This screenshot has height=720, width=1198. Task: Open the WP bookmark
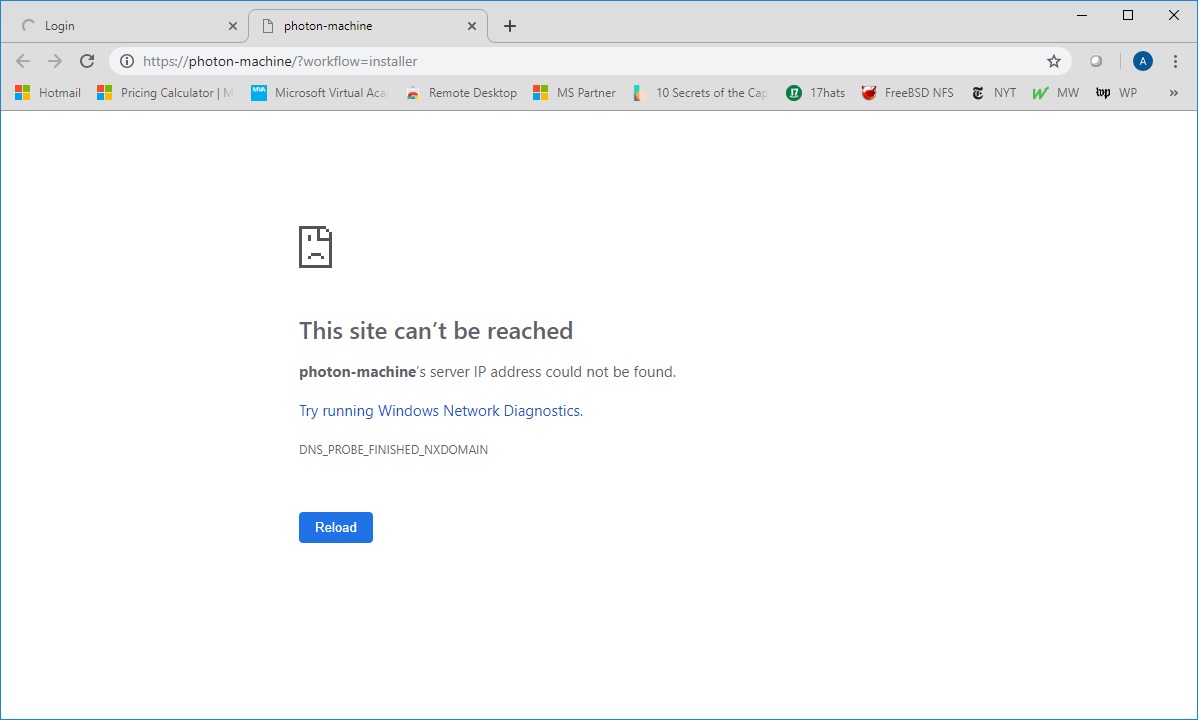(x=1116, y=92)
